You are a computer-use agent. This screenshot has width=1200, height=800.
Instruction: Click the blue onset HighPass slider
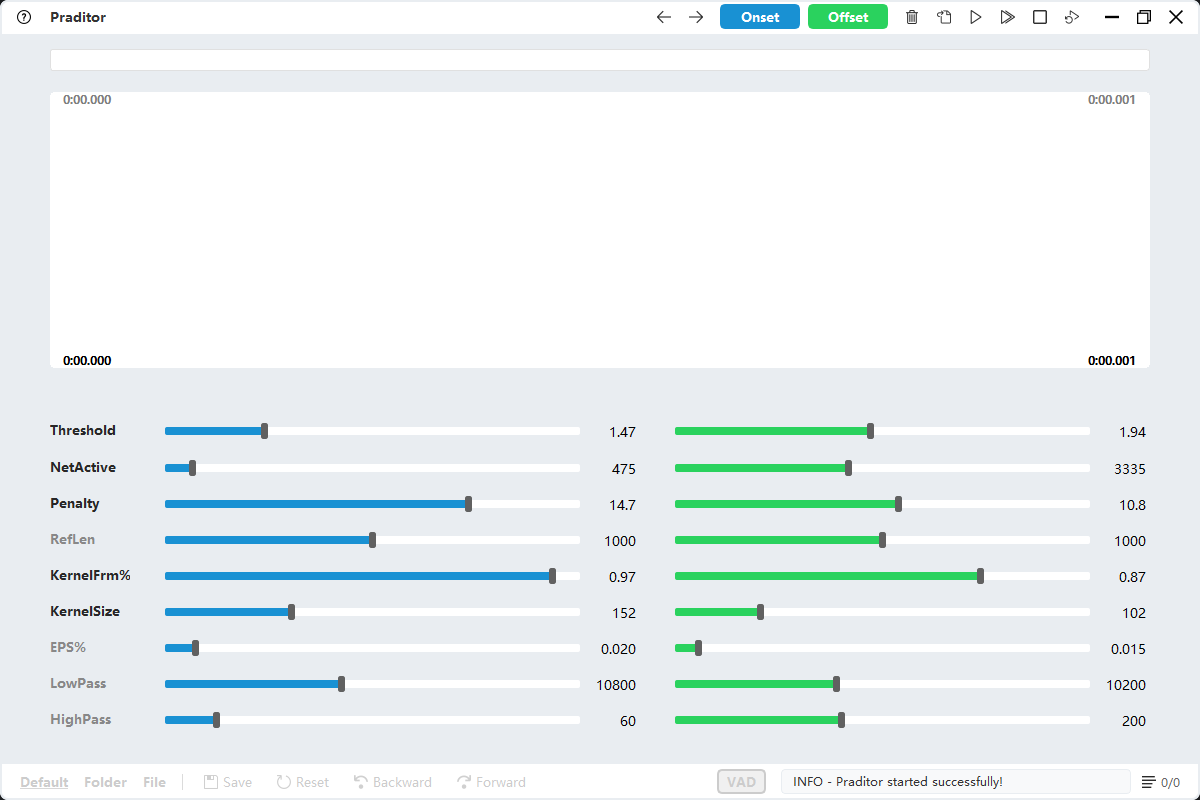(x=372, y=720)
